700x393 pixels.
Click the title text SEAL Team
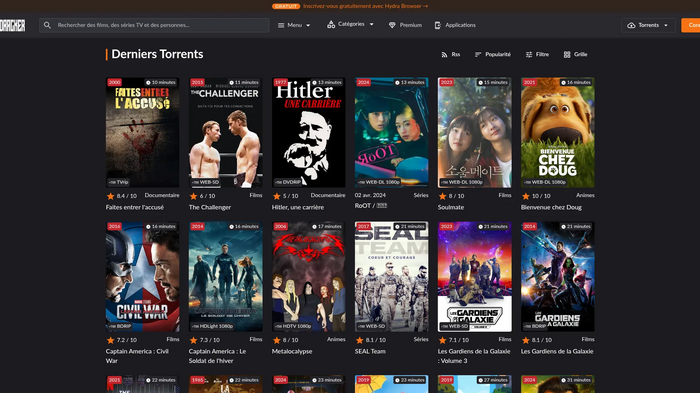(370, 351)
